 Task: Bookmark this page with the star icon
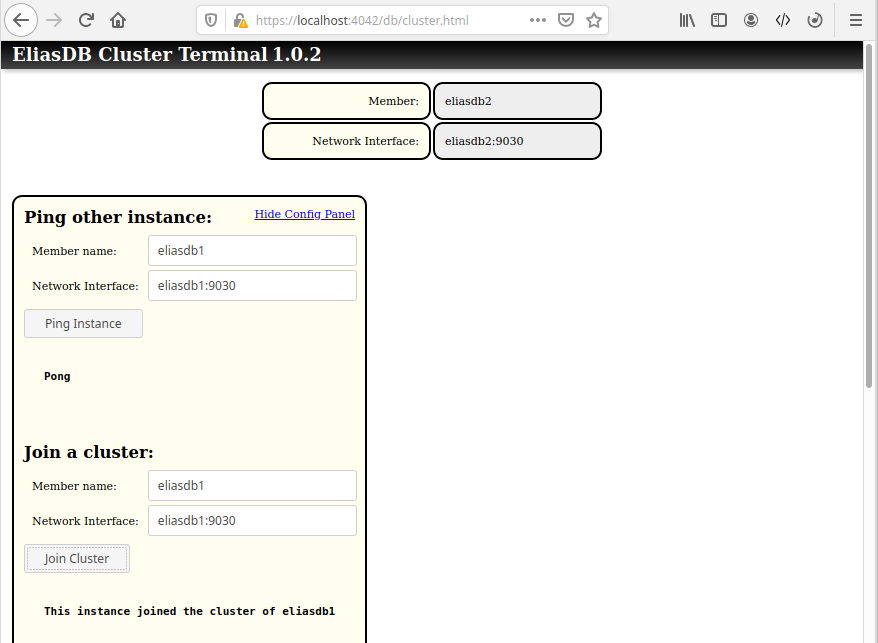[594, 20]
